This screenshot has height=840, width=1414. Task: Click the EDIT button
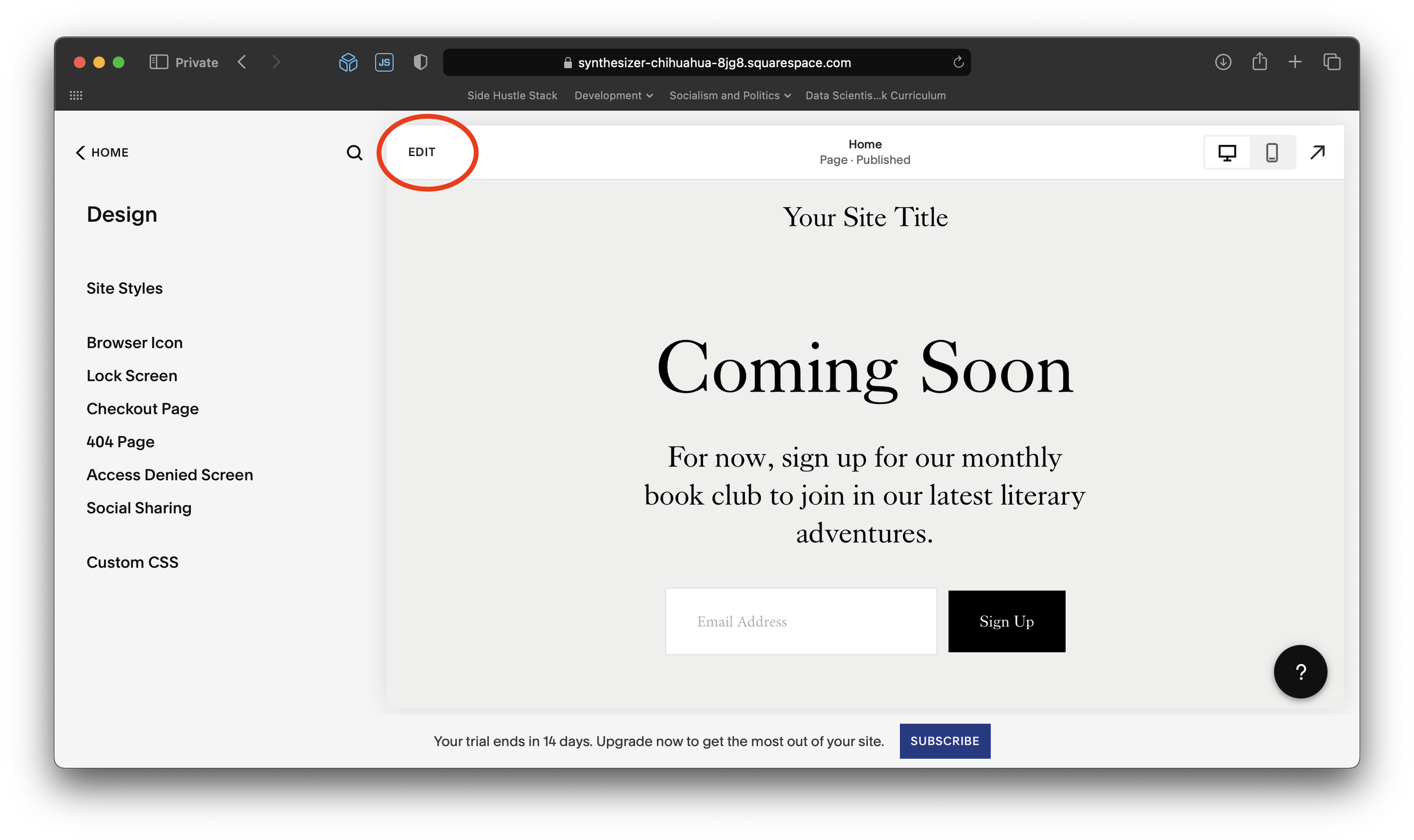(x=421, y=152)
